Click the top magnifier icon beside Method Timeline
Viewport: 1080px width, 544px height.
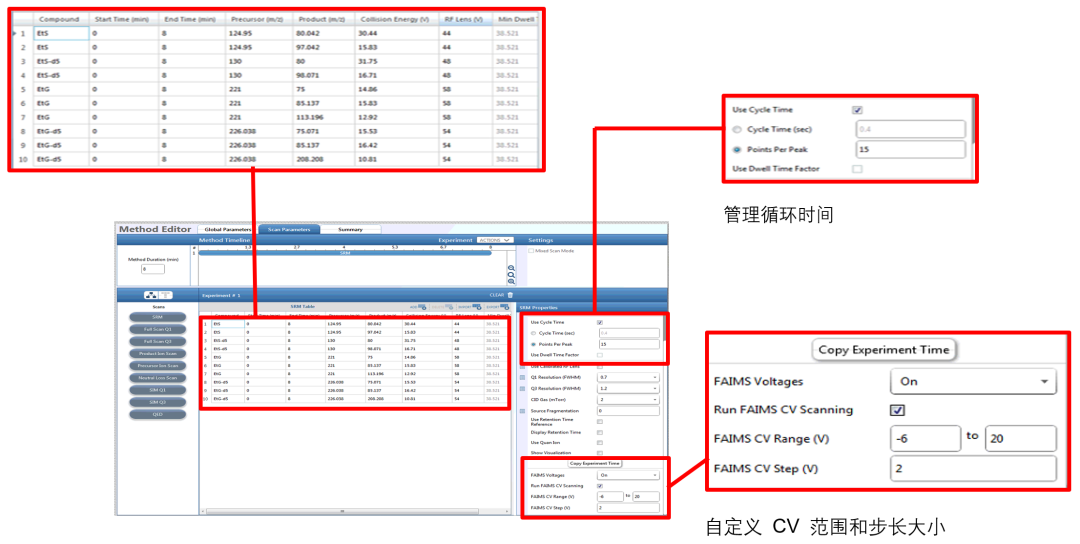[x=511, y=268]
